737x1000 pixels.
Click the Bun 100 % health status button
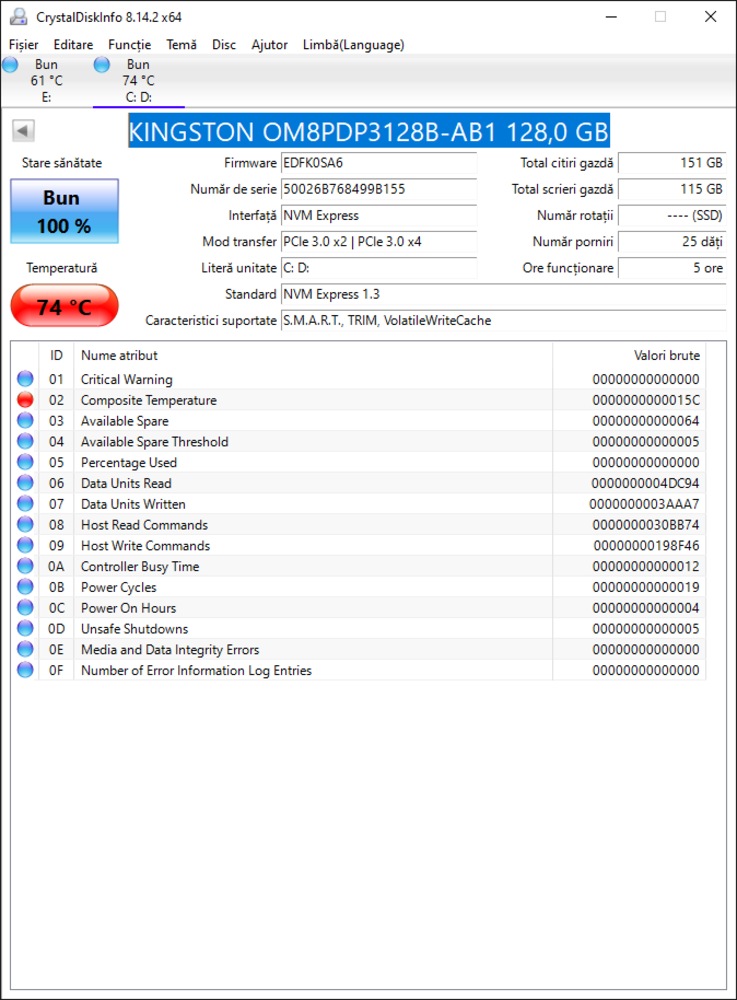click(x=64, y=211)
